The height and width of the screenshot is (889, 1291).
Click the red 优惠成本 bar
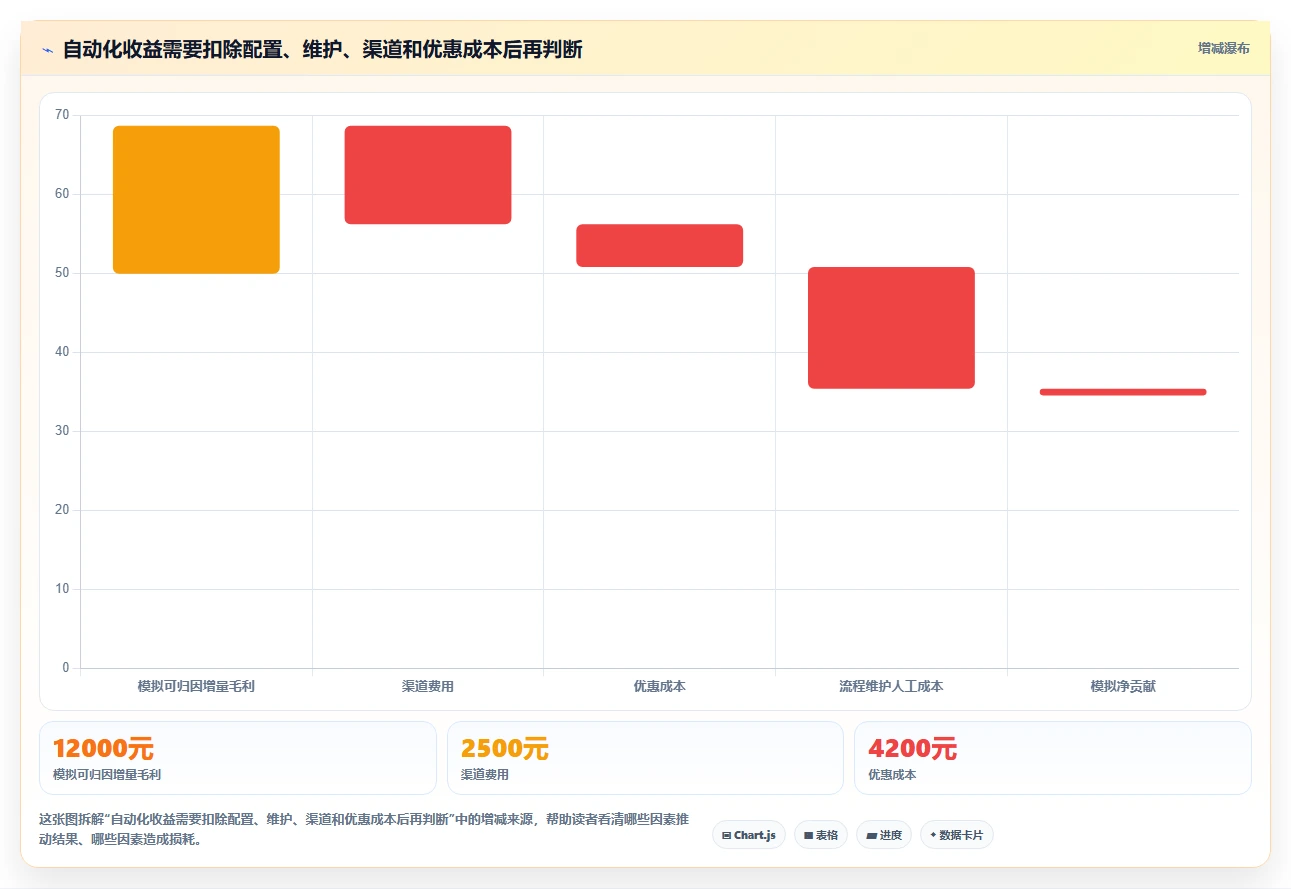659,246
